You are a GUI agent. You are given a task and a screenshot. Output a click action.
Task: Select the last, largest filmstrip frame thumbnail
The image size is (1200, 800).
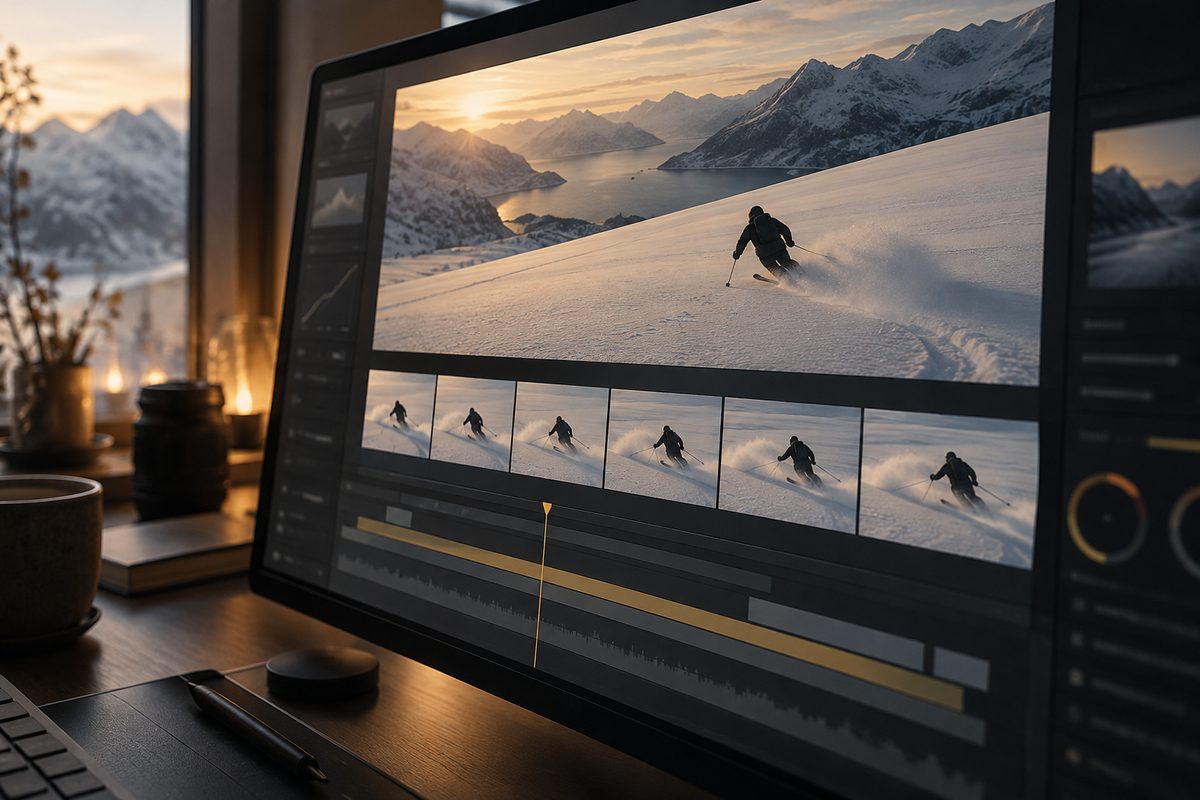pos(948,488)
